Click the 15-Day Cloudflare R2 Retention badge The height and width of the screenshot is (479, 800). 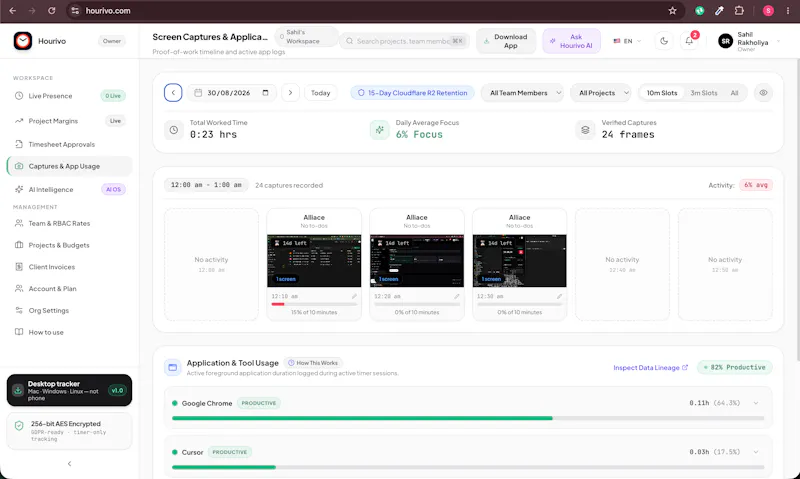pos(412,93)
